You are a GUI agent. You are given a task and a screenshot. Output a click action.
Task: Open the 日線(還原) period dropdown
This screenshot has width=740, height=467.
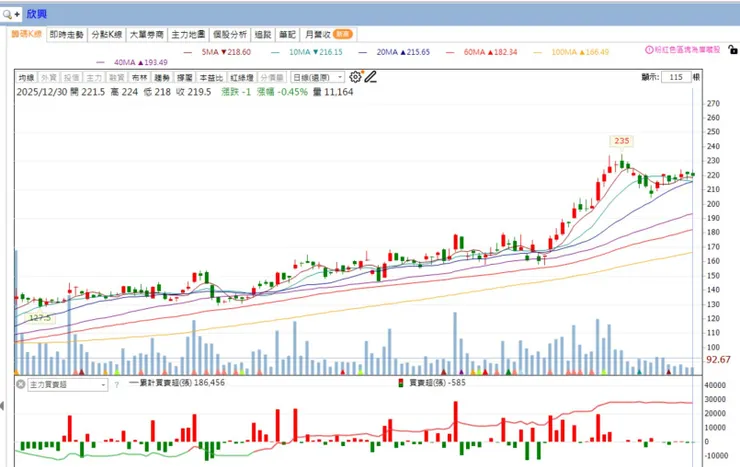click(318, 77)
